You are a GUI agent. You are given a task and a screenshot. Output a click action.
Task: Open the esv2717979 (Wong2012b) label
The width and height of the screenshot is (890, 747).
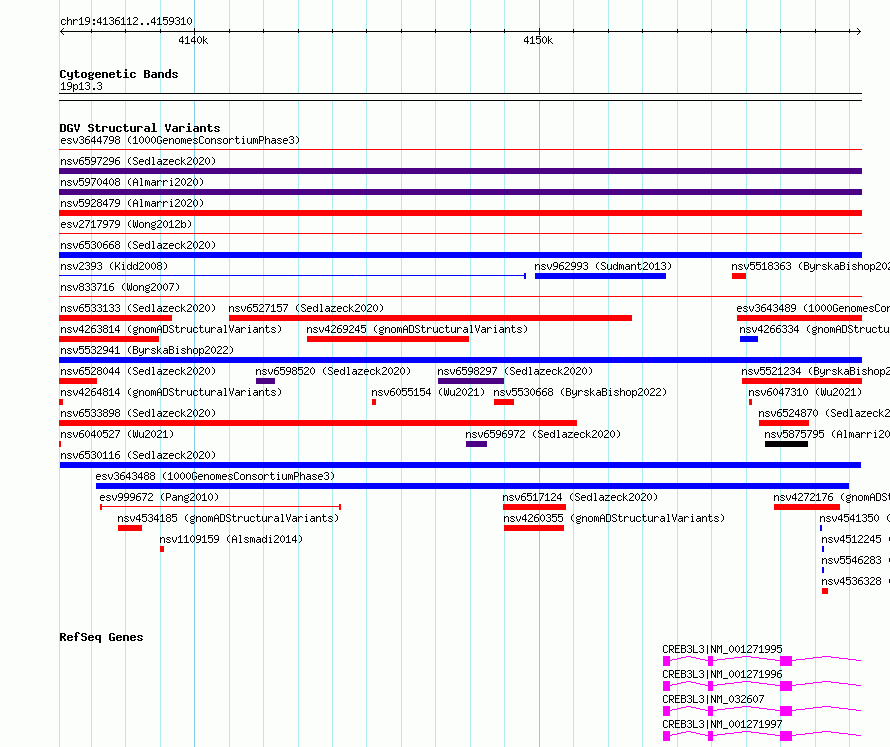click(126, 224)
